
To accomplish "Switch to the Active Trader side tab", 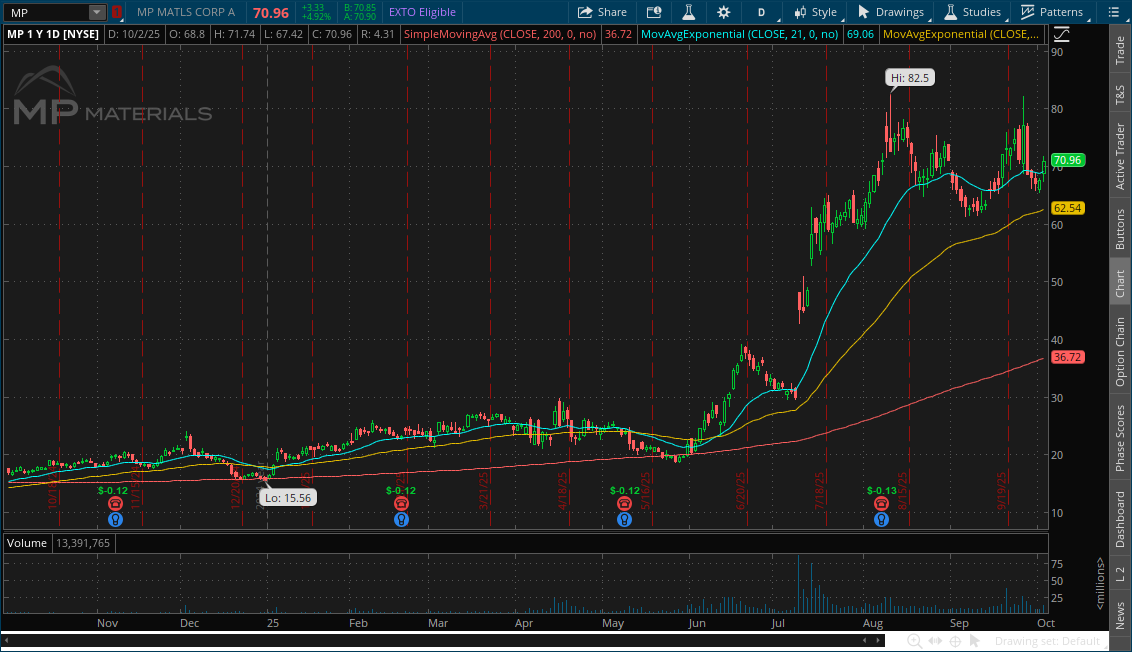I will 1120,156.
